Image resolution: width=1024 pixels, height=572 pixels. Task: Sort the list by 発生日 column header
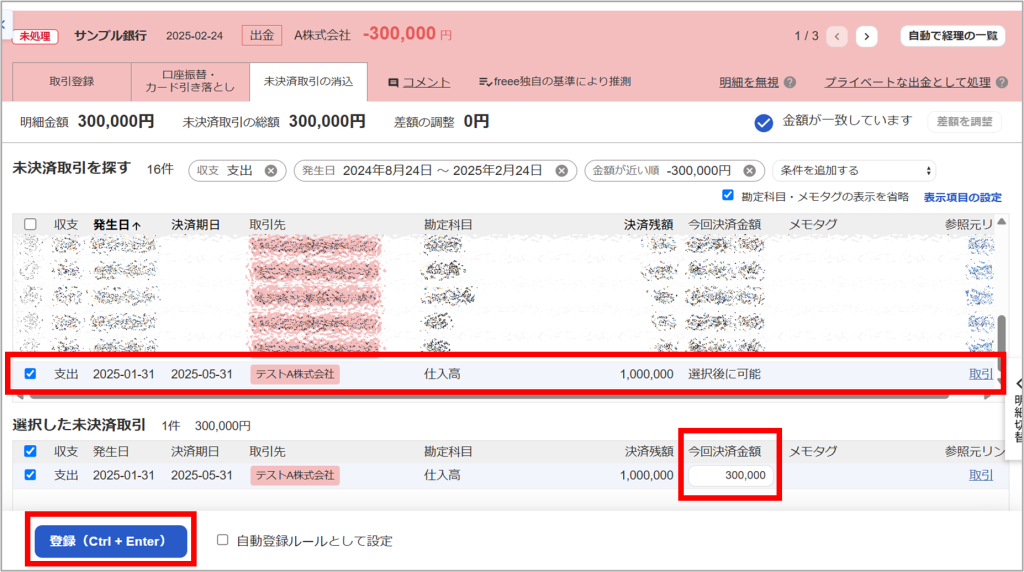point(116,225)
